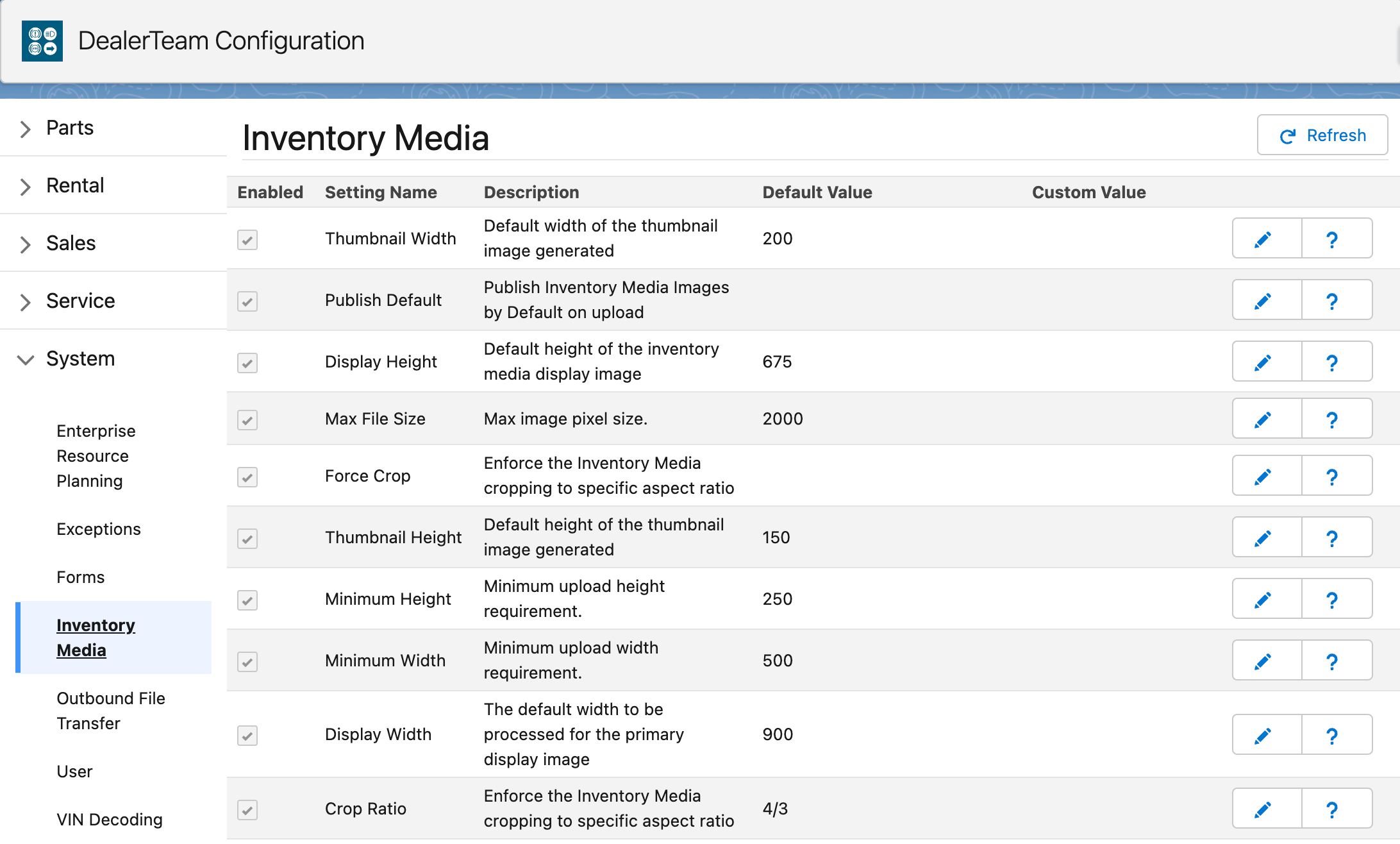The height and width of the screenshot is (844, 1400).
Task: Toggle Publish Default enabled checkbox
Action: [247, 301]
